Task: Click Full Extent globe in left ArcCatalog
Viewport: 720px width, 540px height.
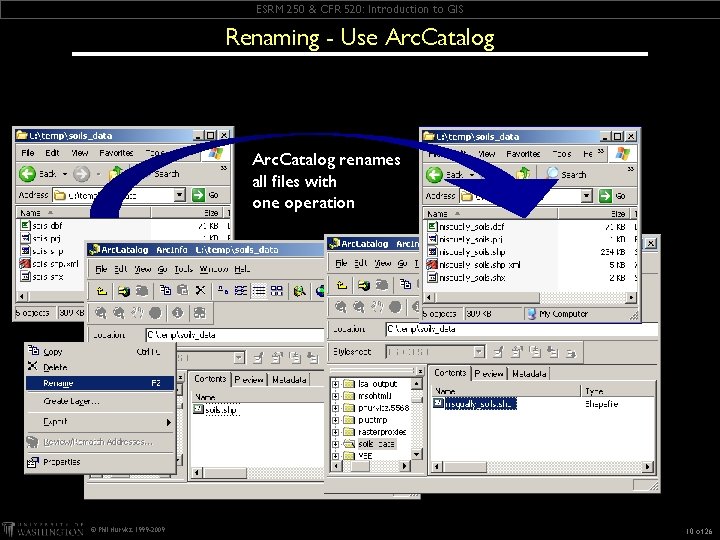Action: click(x=155, y=313)
